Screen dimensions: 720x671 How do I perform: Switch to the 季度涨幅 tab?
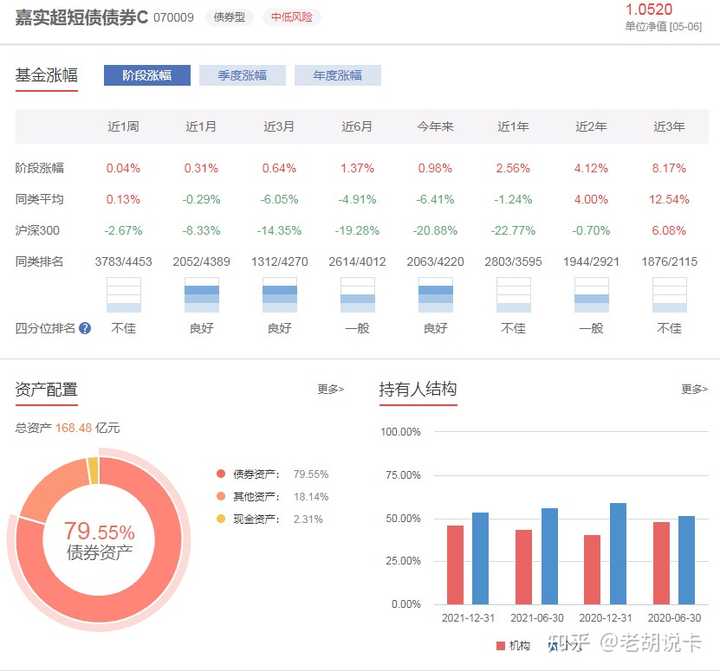pyautogui.click(x=242, y=75)
